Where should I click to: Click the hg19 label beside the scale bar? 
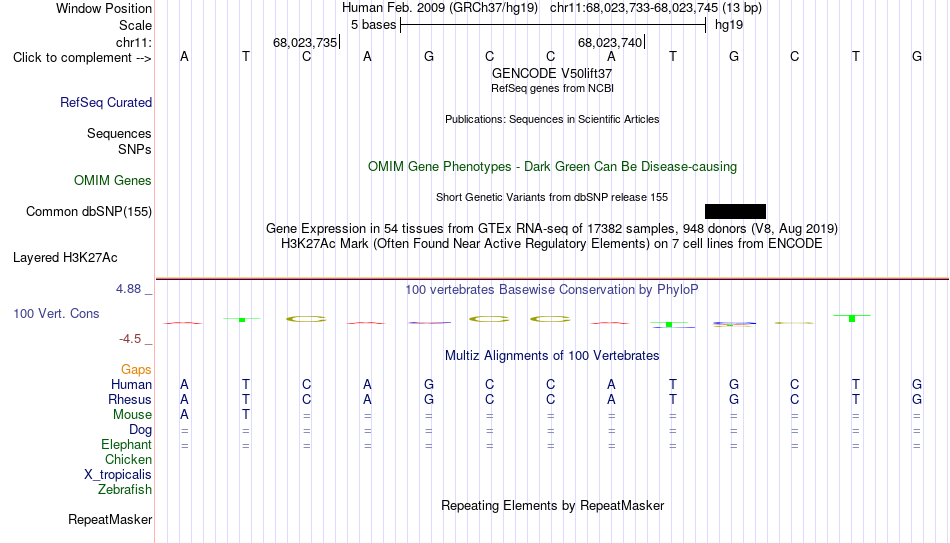click(729, 25)
